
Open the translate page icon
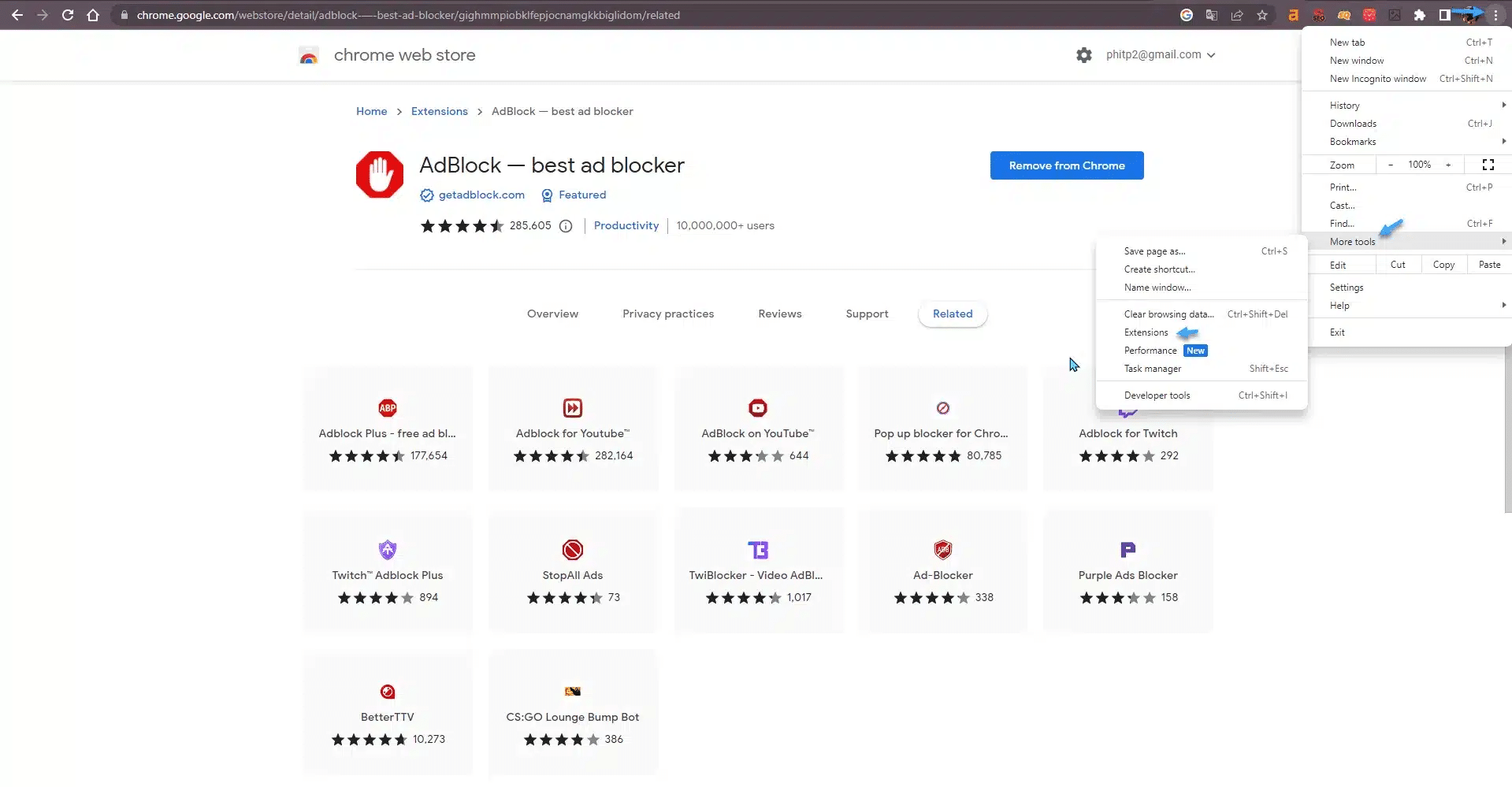[1212, 15]
